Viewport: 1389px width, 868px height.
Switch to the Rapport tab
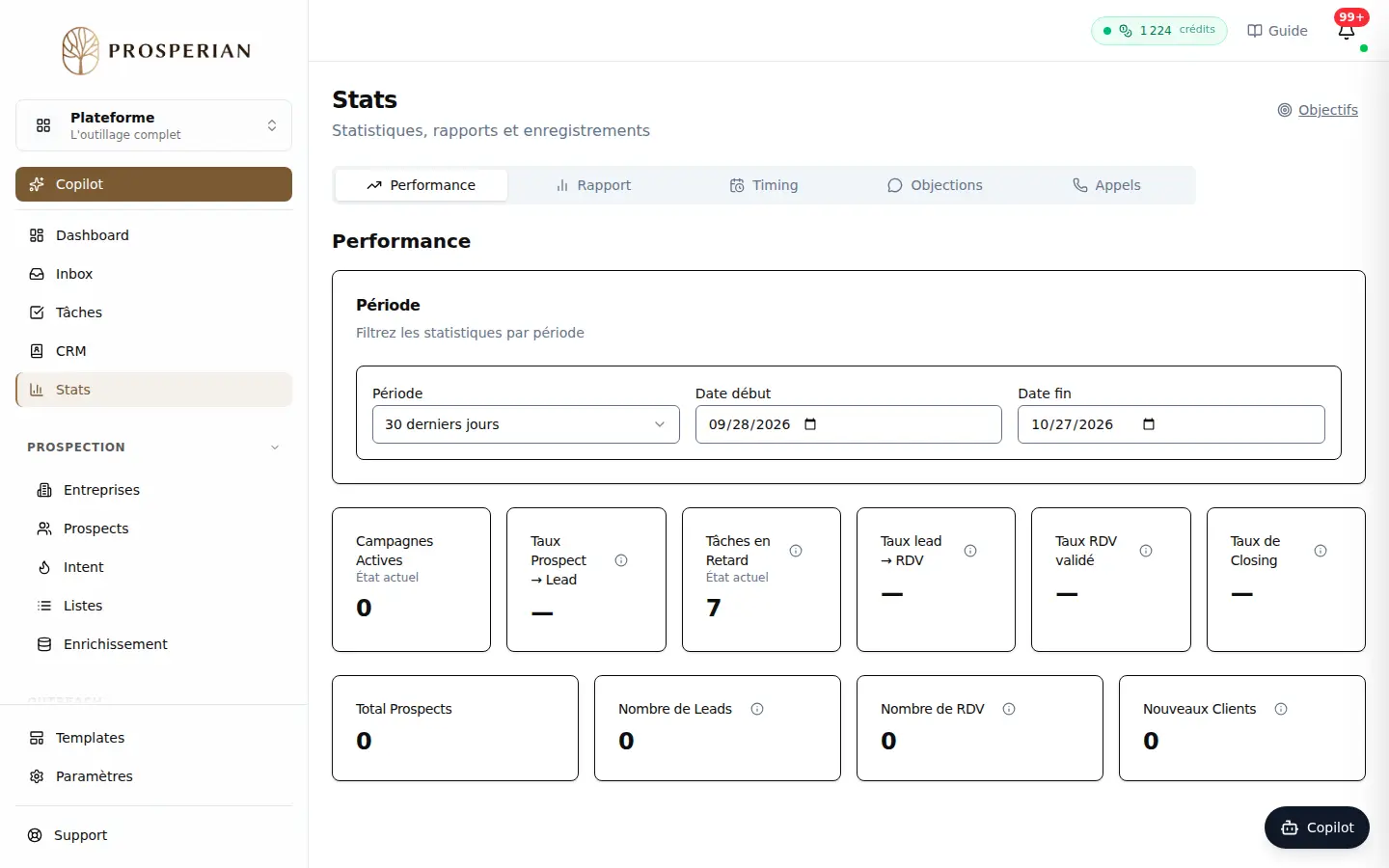point(593,185)
